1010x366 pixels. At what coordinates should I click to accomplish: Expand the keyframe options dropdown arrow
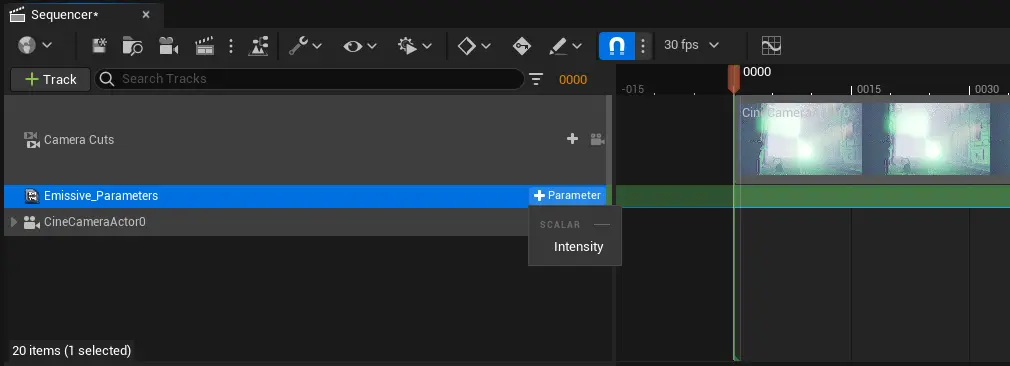tap(486, 45)
